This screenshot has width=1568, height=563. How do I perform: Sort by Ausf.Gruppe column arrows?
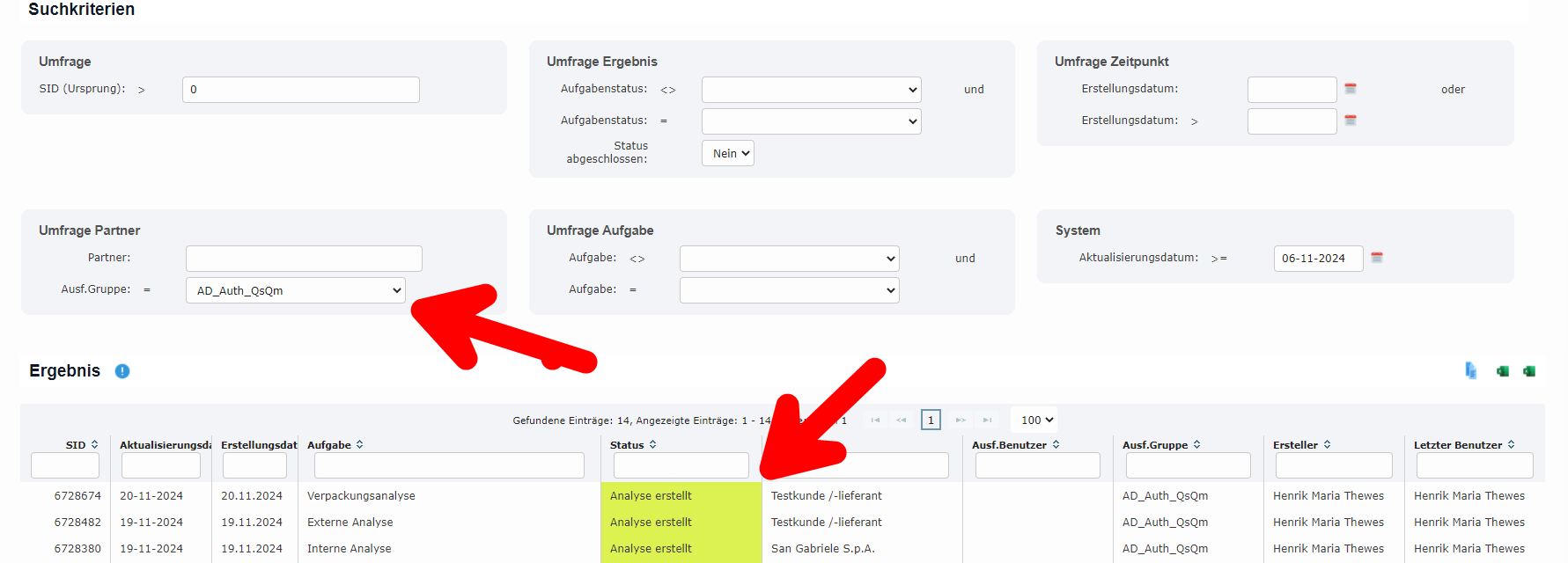(x=1196, y=445)
